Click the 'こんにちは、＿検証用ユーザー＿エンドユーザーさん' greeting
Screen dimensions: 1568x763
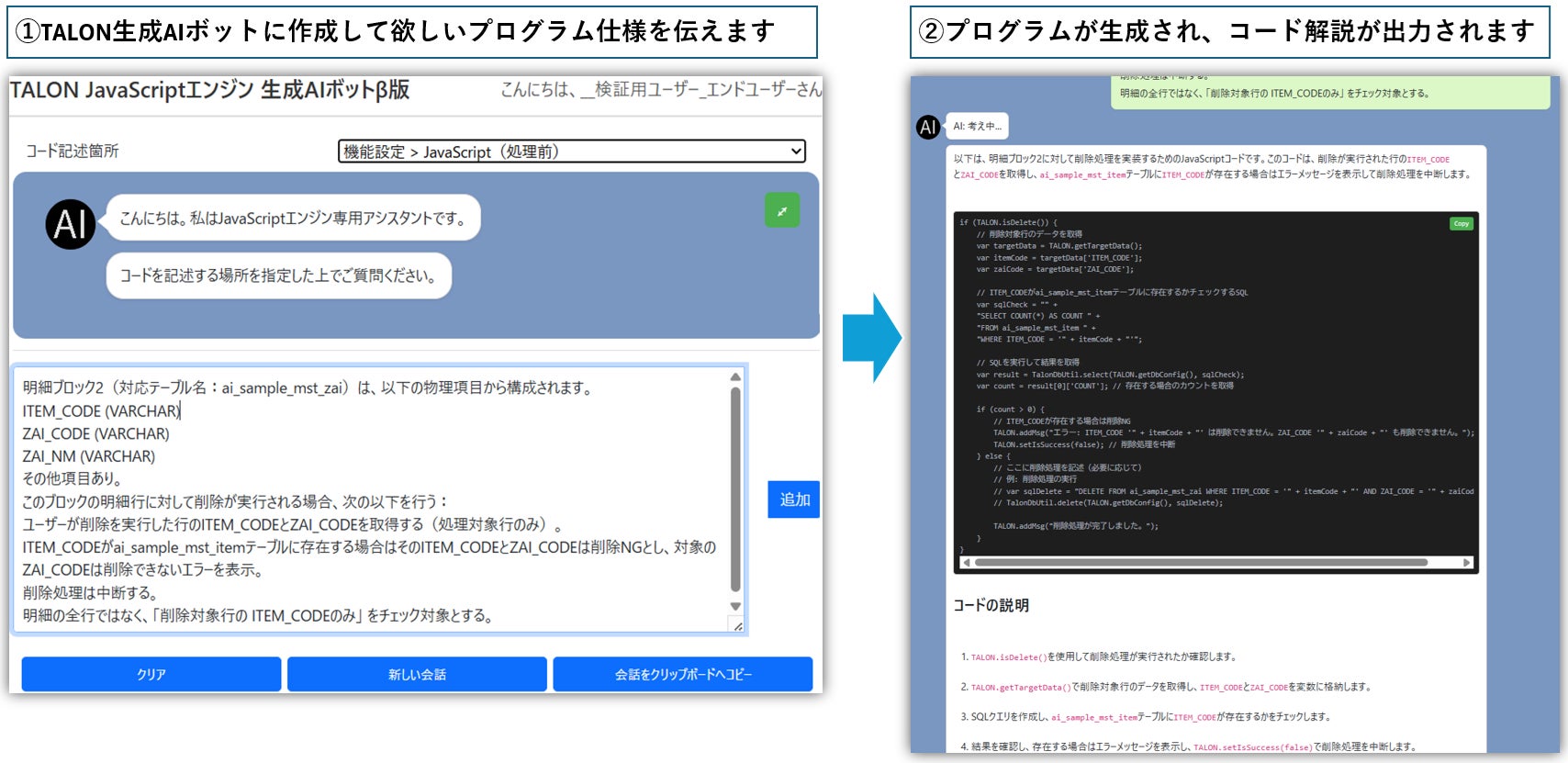[661, 89]
